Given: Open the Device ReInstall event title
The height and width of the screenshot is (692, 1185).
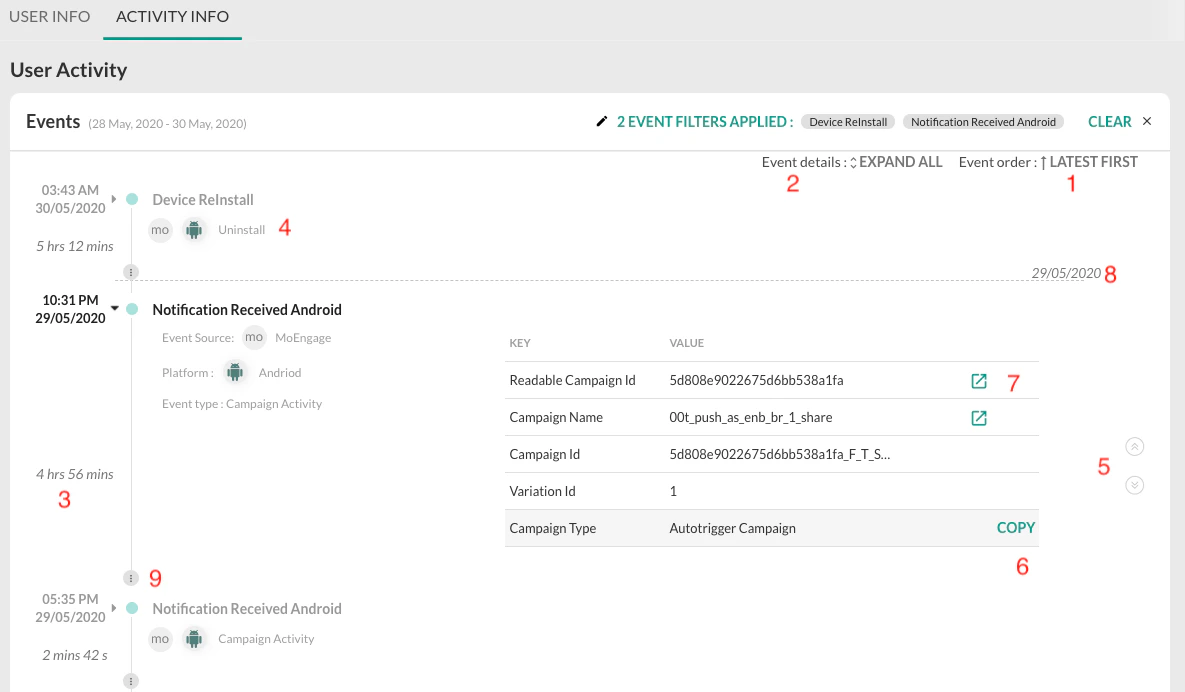Looking at the screenshot, I should point(203,199).
